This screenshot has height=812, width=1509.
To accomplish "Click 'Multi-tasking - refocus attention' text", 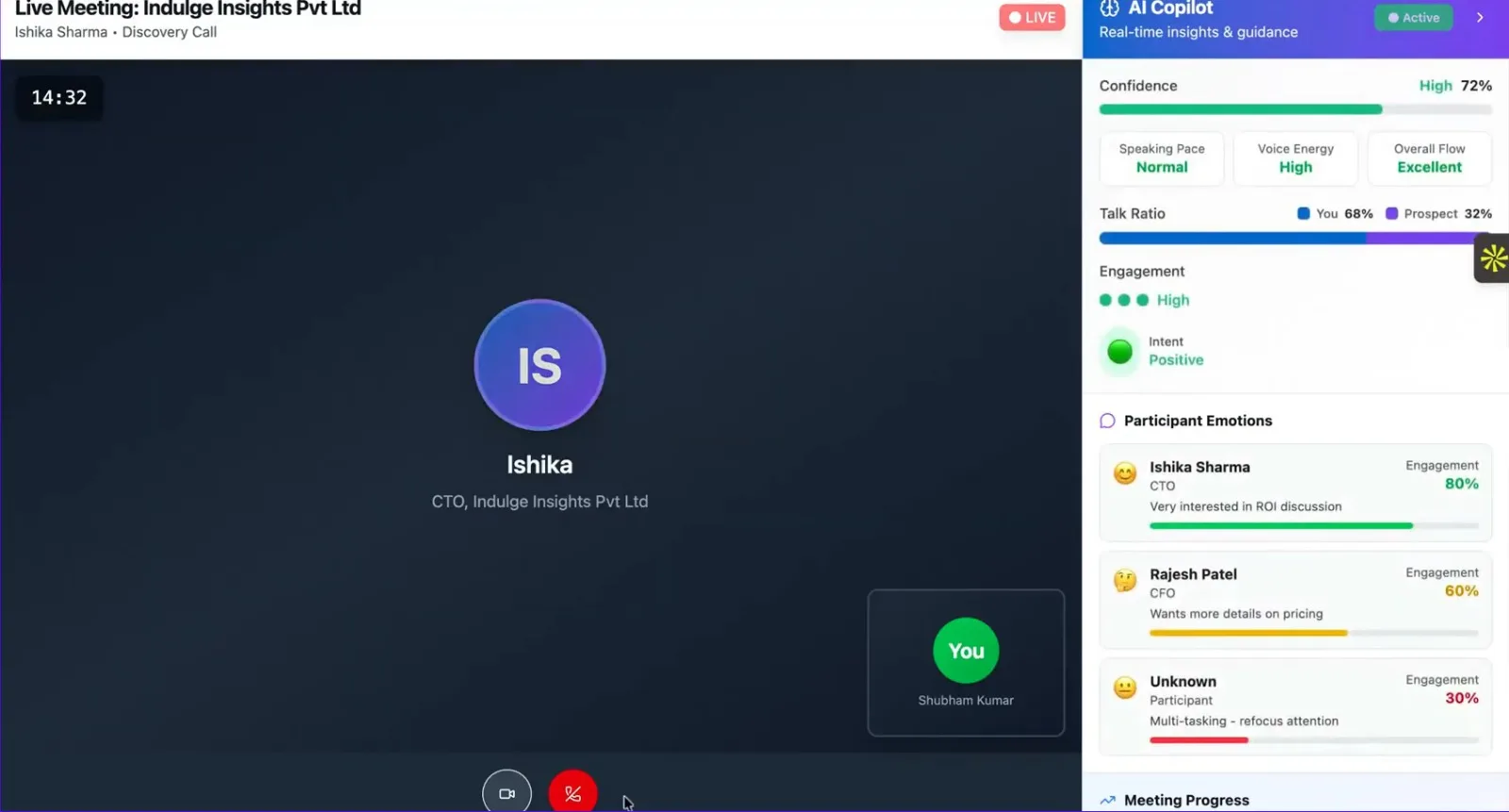I will (x=1244, y=721).
